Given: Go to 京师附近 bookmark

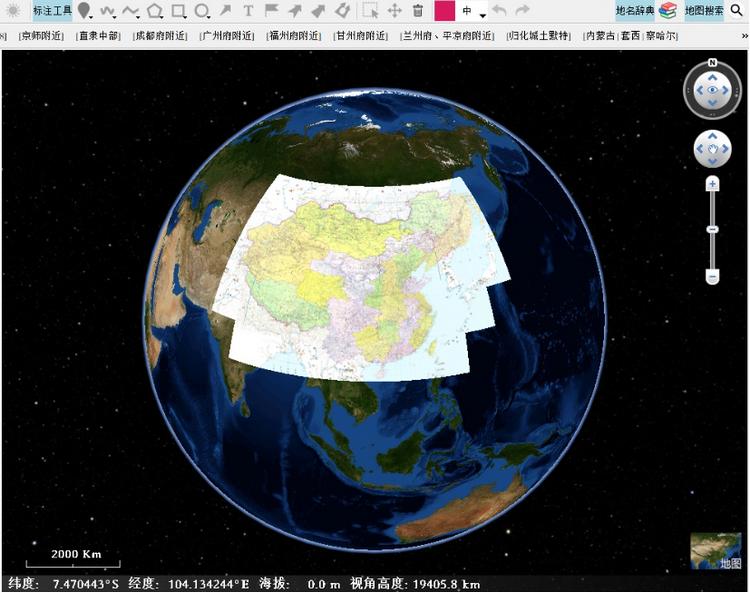Looking at the screenshot, I should (42, 36).
